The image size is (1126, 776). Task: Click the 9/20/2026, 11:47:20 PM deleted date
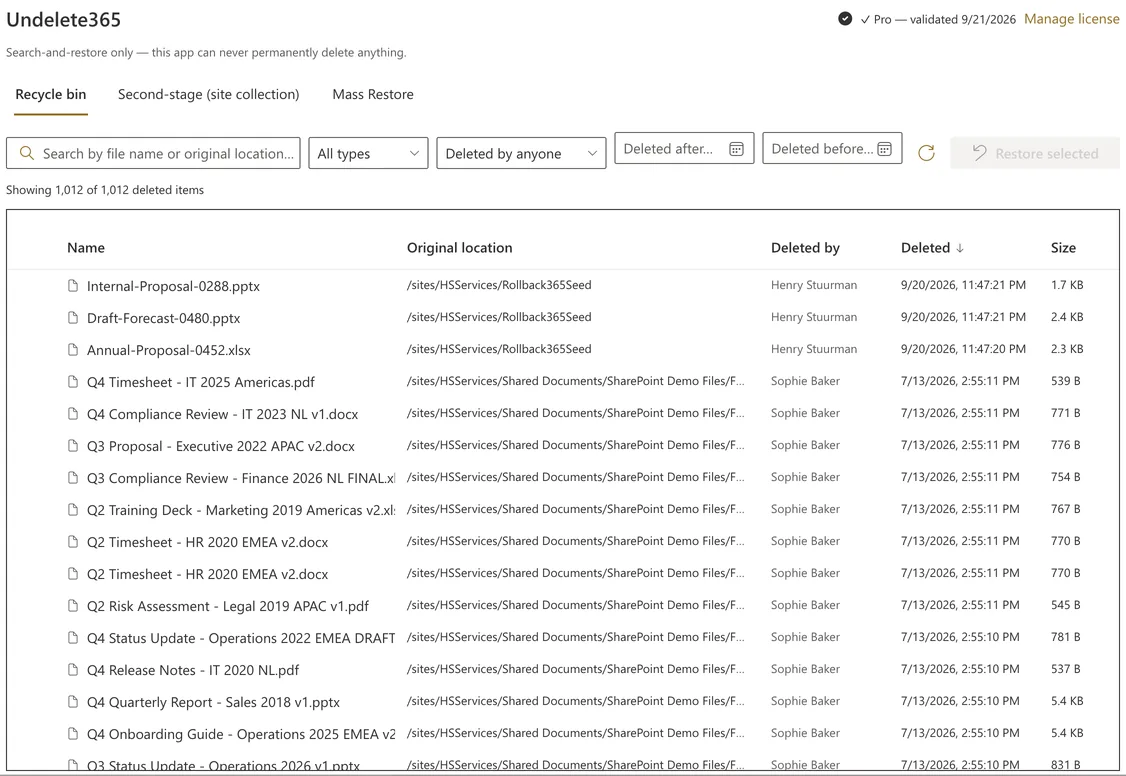(x=963, y=349)
